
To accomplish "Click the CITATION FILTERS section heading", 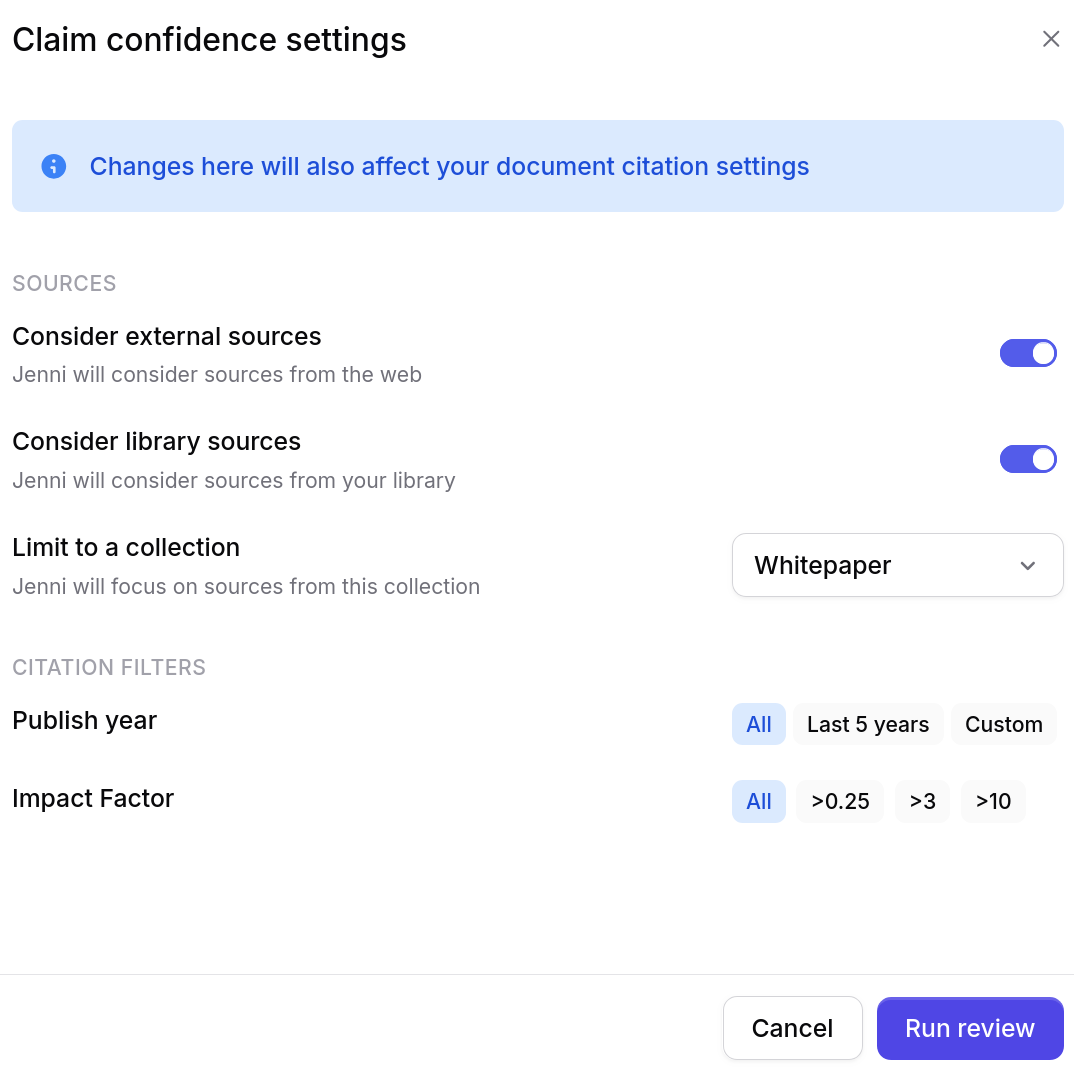I will (x=108, y=667).
